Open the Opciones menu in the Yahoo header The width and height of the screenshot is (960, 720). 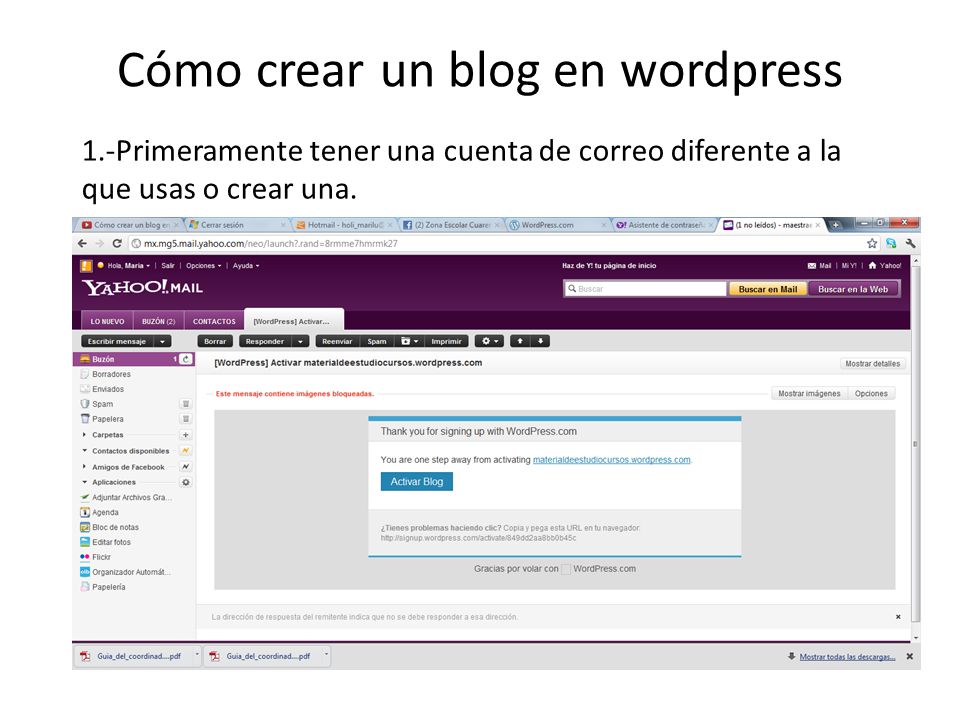tap(204, 266)
